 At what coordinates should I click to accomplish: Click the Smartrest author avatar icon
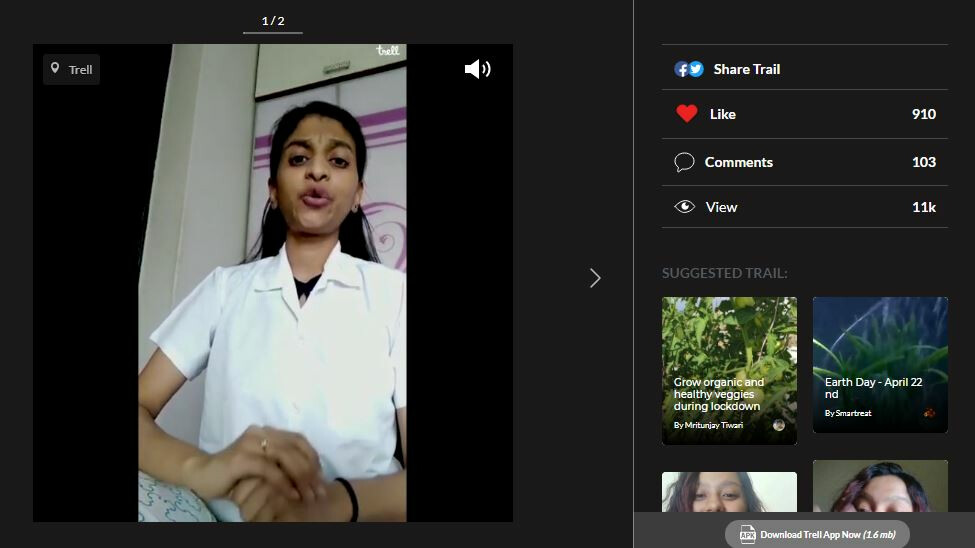point(930,413)
